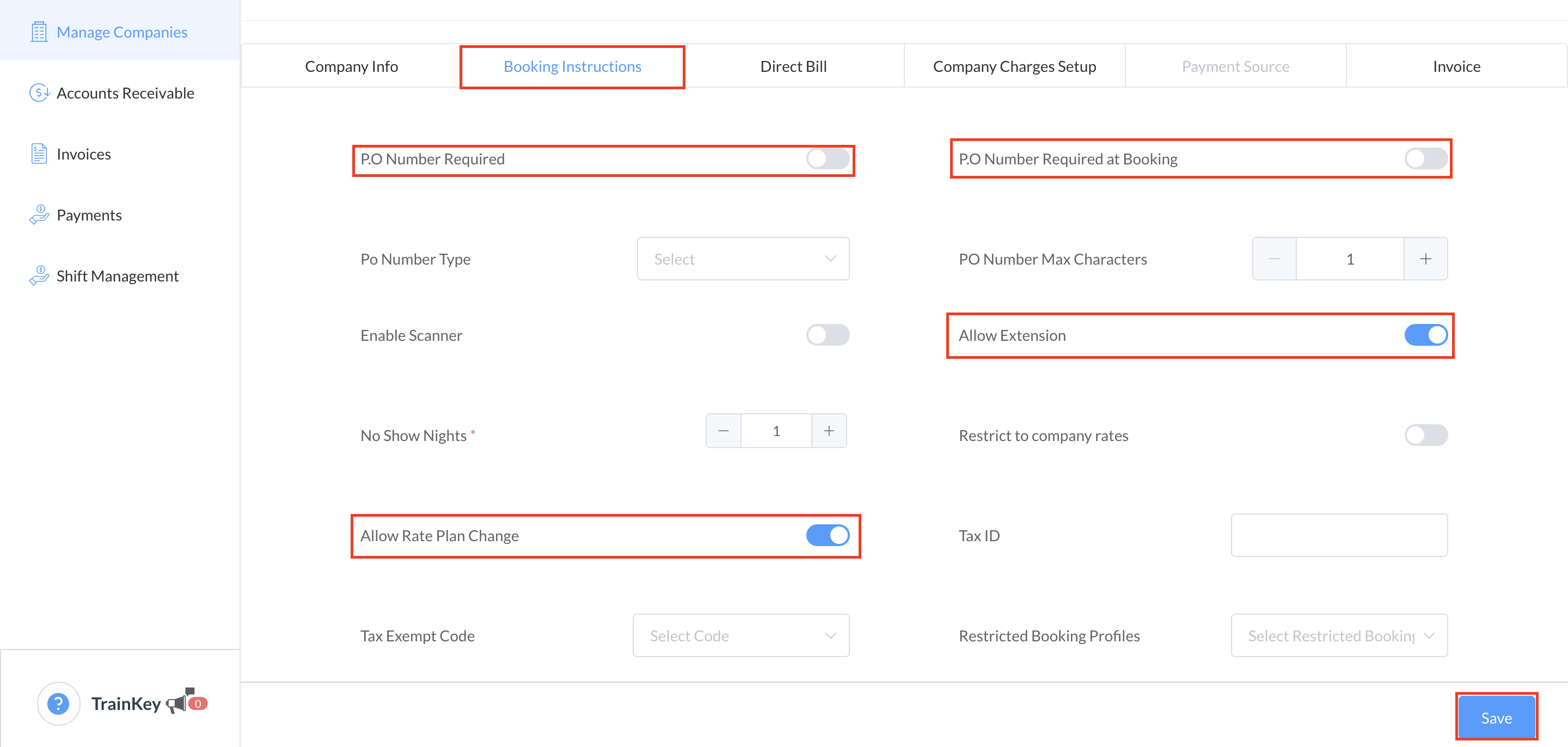Screen dimensions: 1568x747
Task: Click the Manage Companies building icon
Action: click(x=39, y=32)
